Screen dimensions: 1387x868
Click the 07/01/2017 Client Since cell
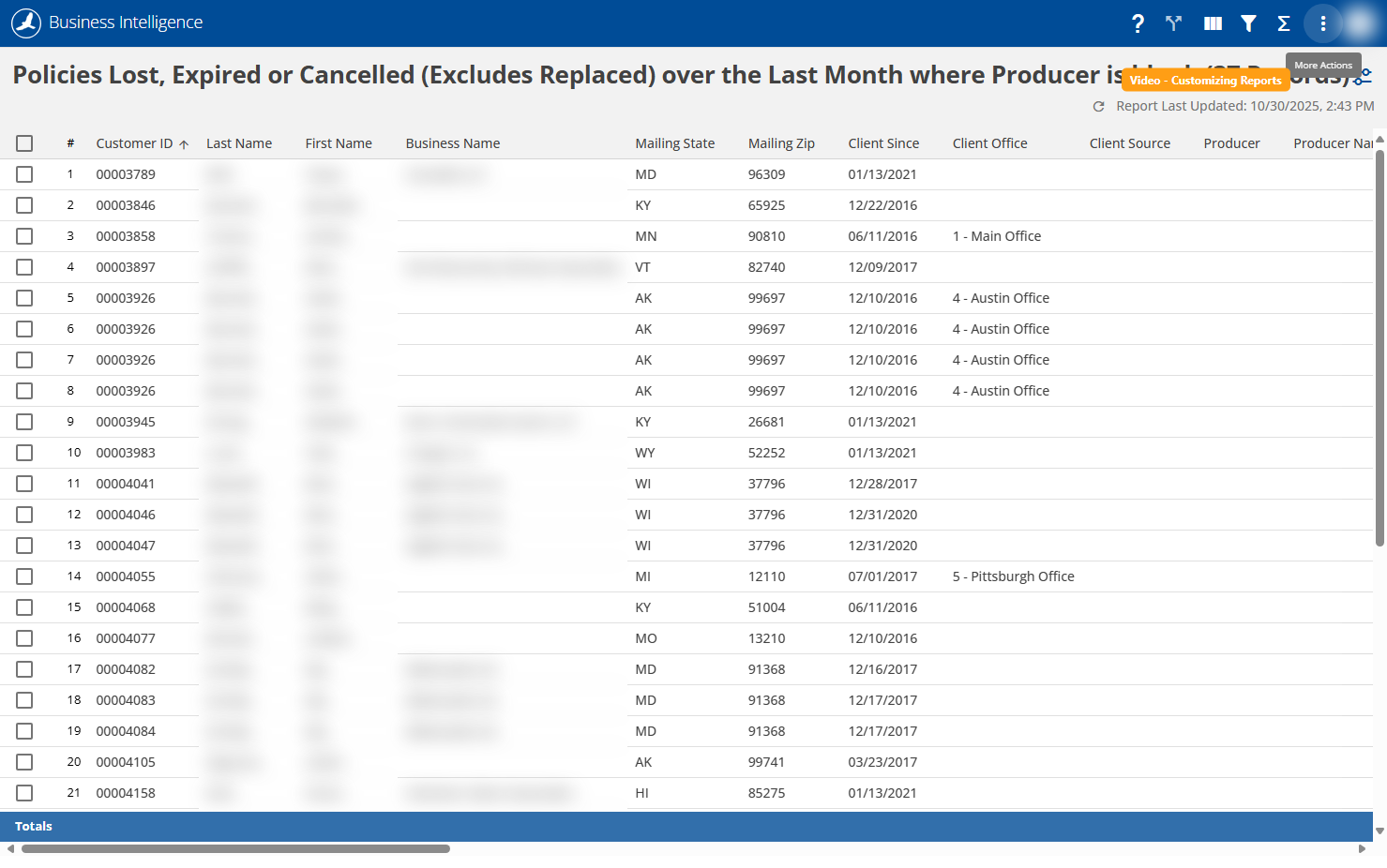coord(882,576)
